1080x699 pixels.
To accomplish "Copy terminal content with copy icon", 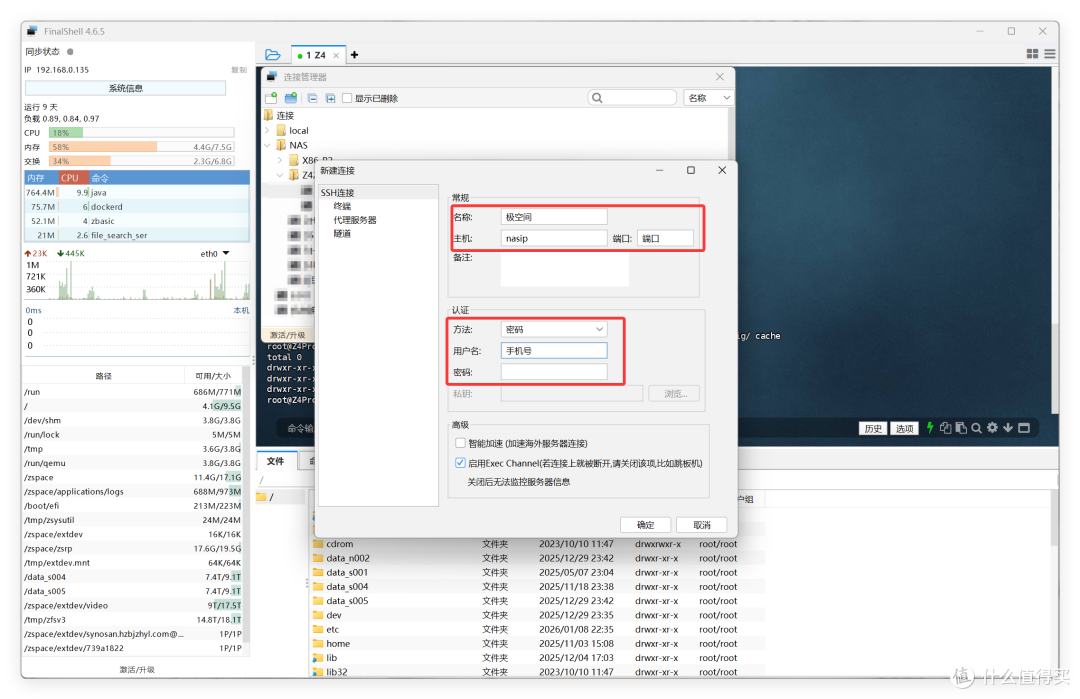I will click(x=946, y=428).
